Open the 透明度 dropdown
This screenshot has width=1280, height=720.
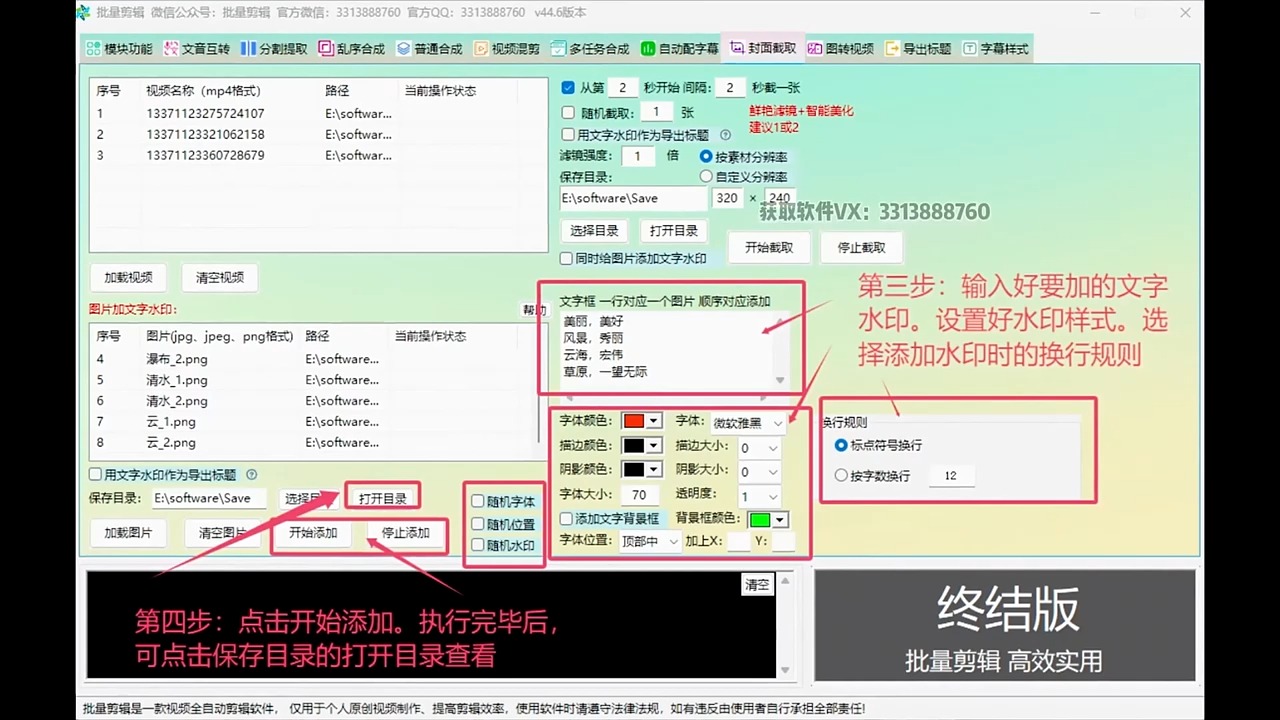(x=758, y=496)
